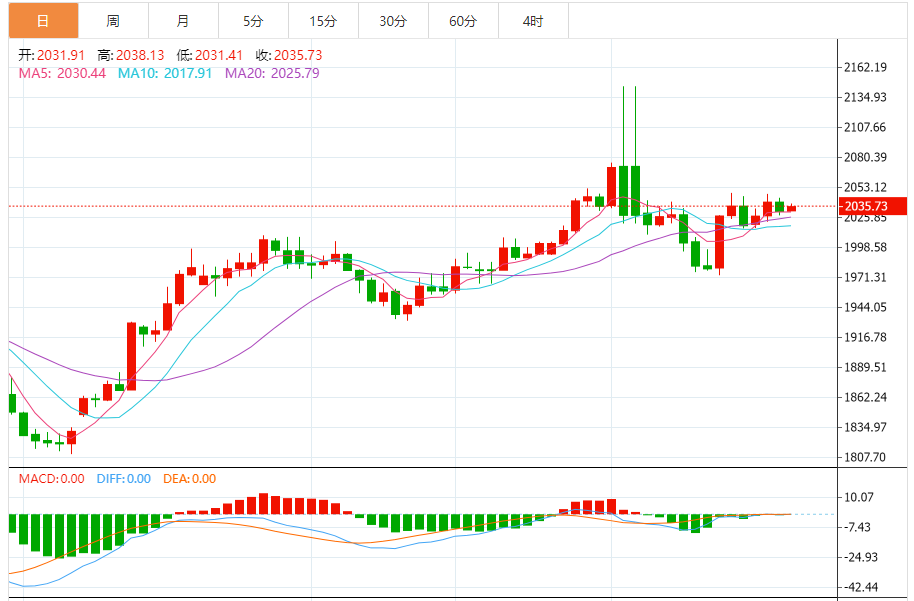
Task: Click the 低: 2031.41 low value
Action: [x=210, y=55]
